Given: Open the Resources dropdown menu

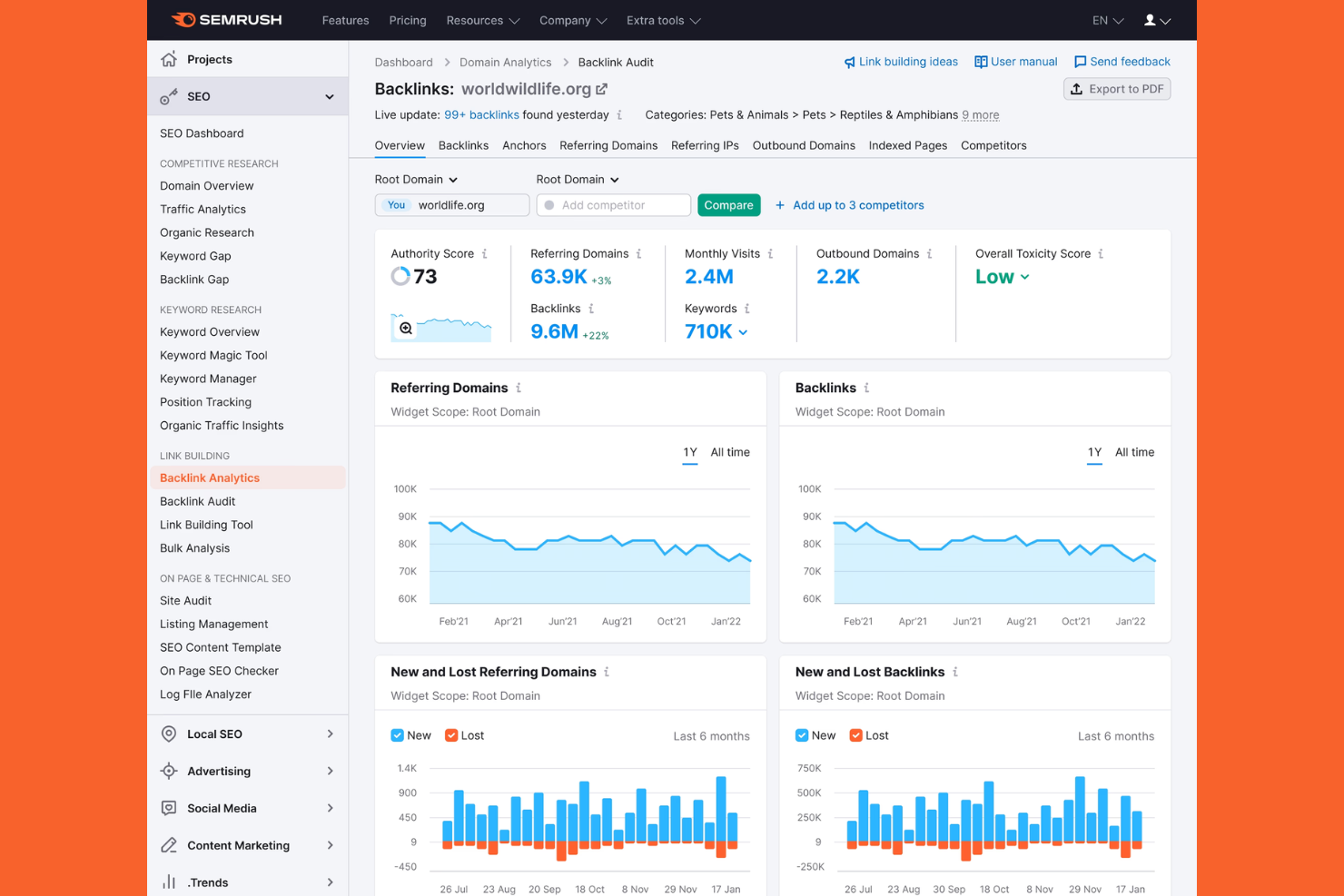Looking at the screenshot, I should coord(482,20).
